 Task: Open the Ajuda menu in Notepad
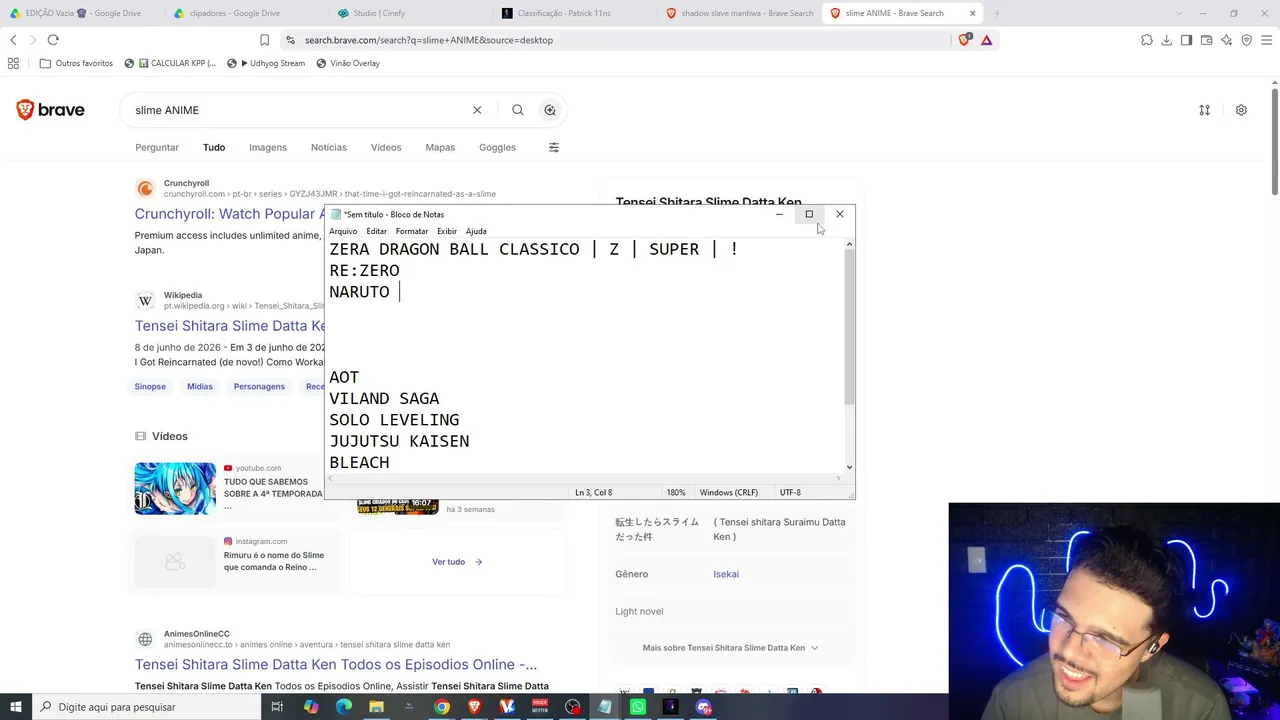(476, 231)
